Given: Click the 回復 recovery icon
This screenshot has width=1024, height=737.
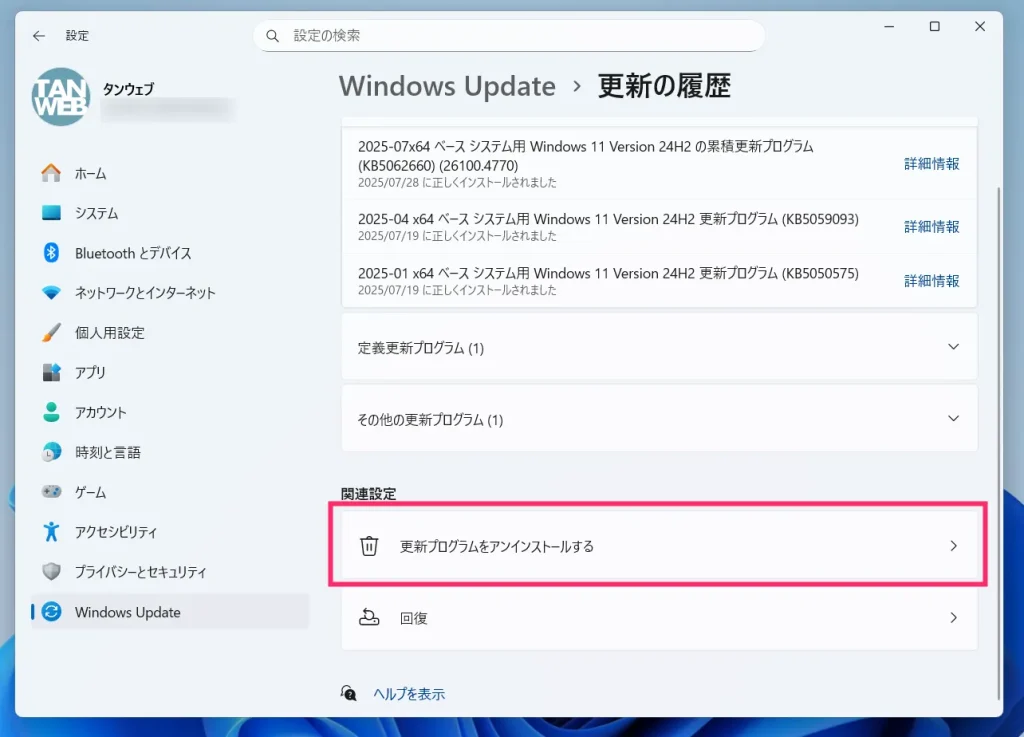Looking at the screenshot, I should (x=369, y=618).
